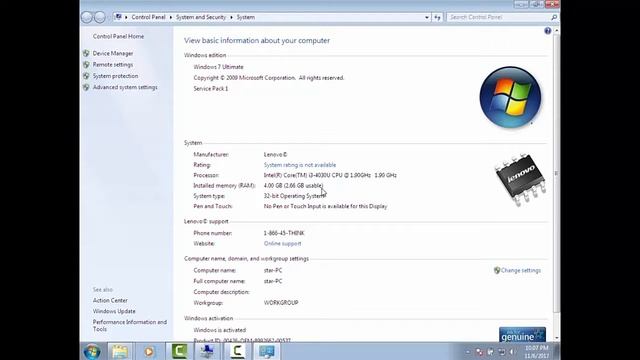The width and height of the screenshot is (640, 360).
Task: Click the Windows is activated text
Action: 220,330
